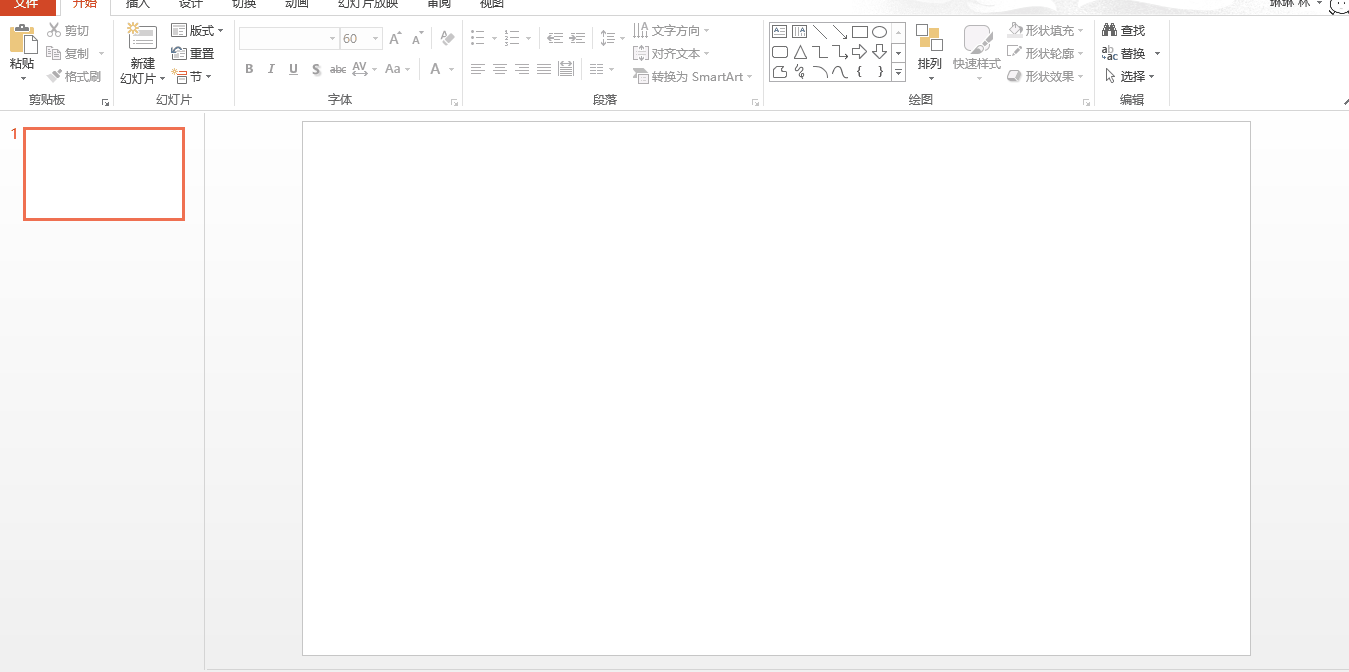Select the Scribble freehand shape
The width and height of the screenshot is (1349, 672).
[800, 72]
